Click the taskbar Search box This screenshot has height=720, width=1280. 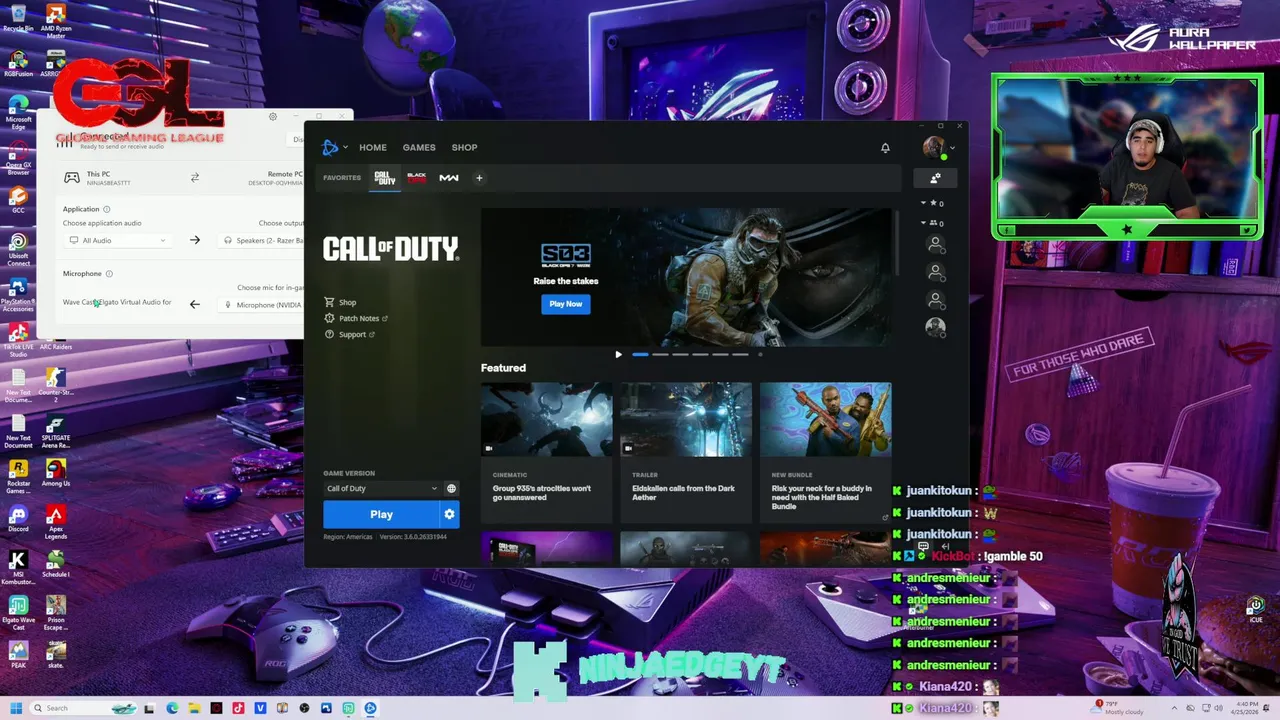(85, 708)
